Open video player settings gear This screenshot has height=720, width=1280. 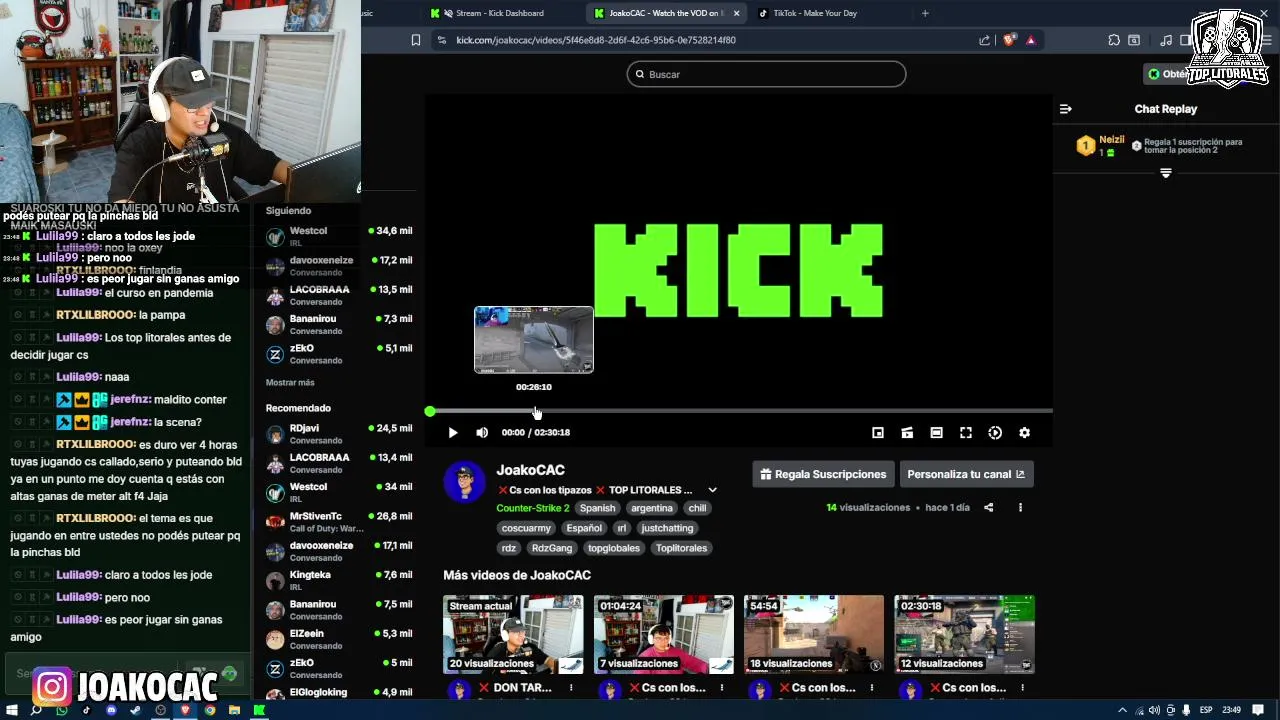point(1024,433)
